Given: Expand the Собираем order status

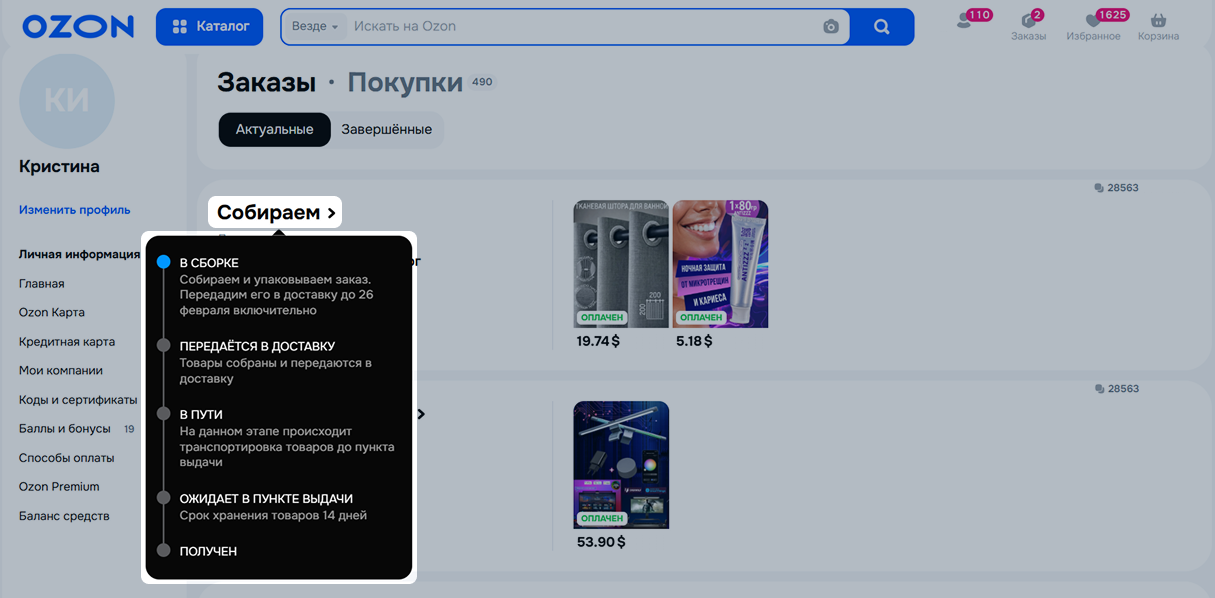Looking at the screenshot, I should tap(276, 212).
